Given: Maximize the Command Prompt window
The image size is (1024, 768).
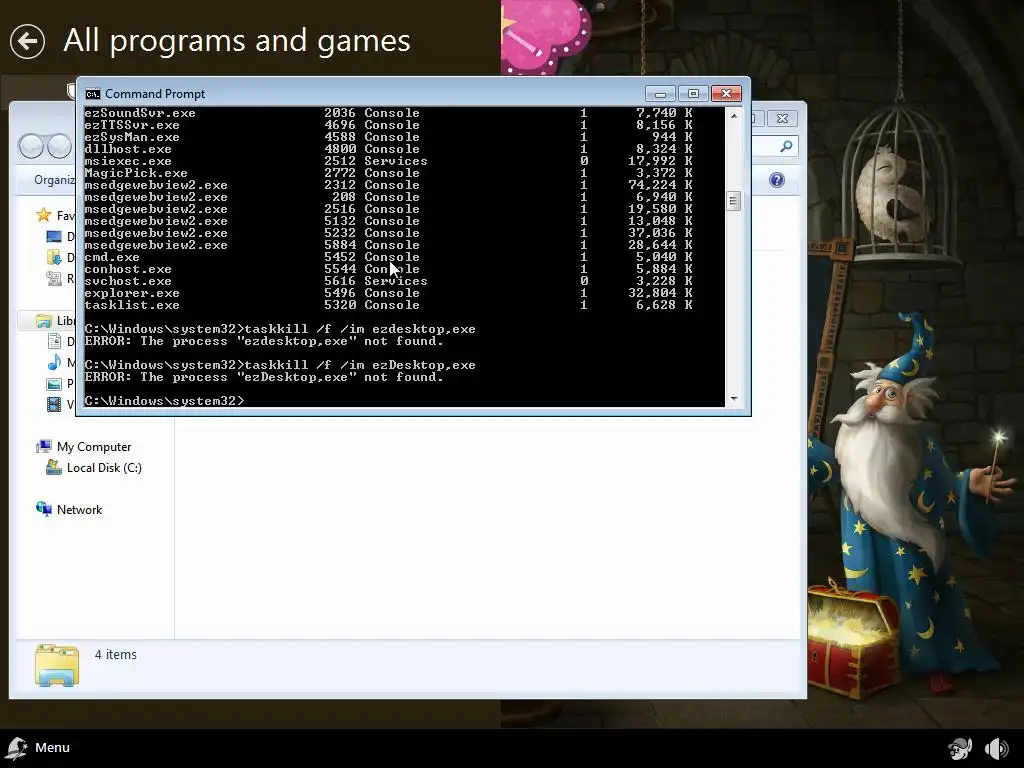Looking at the screenshot, I should pyautogui.click(x=693, y=94).
